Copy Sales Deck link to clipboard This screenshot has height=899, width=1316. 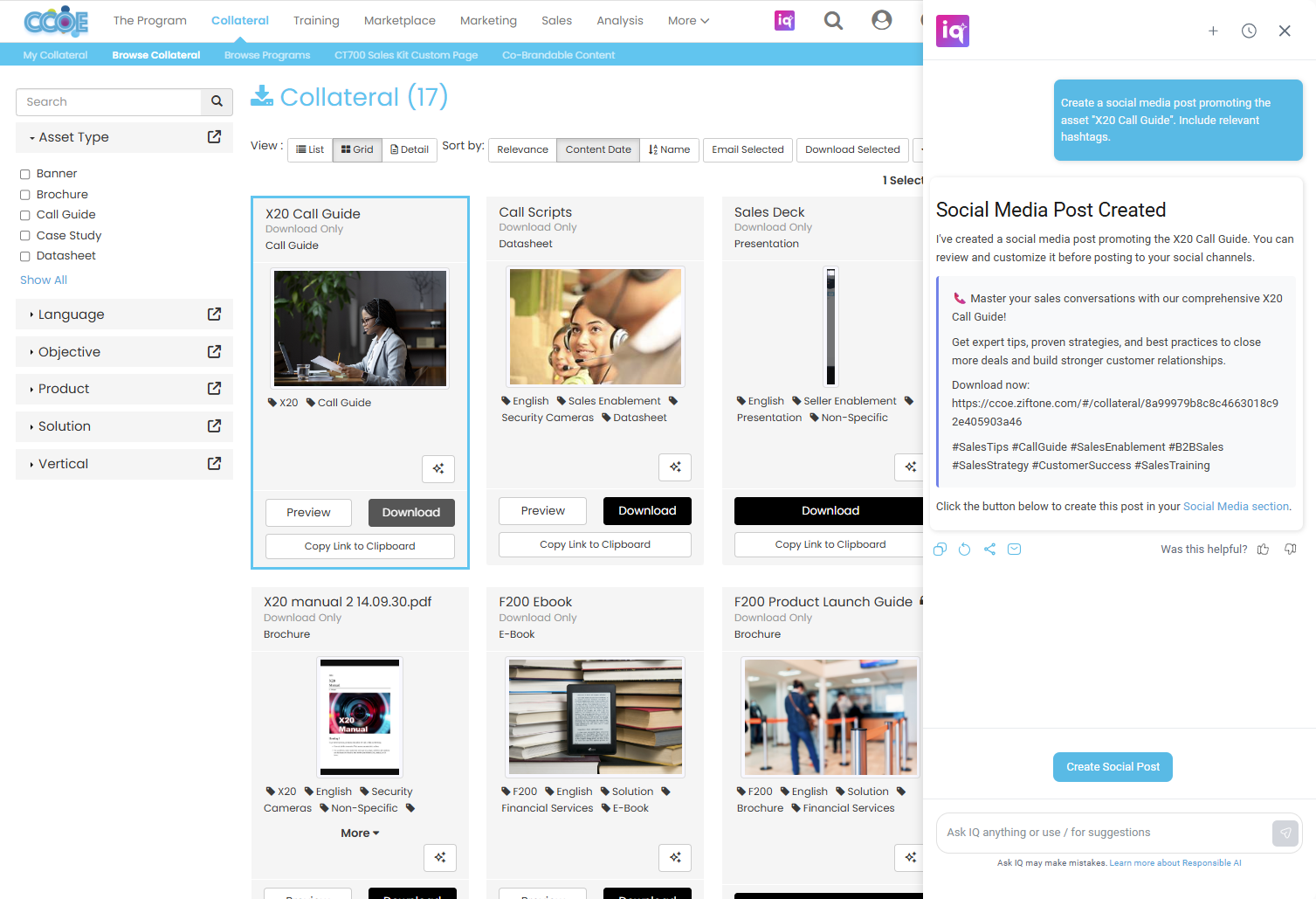(x=830, y=544)
